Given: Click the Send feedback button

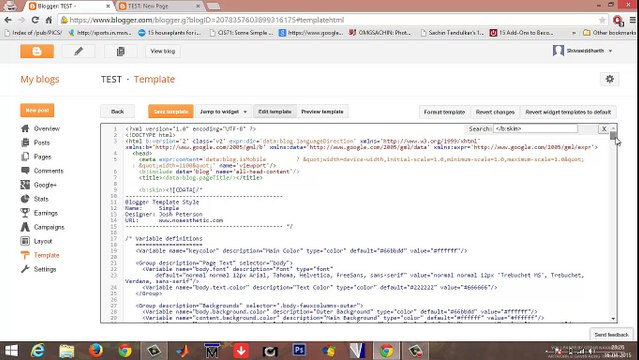Looking at the screenshot, I should click(x=611, y=335).
